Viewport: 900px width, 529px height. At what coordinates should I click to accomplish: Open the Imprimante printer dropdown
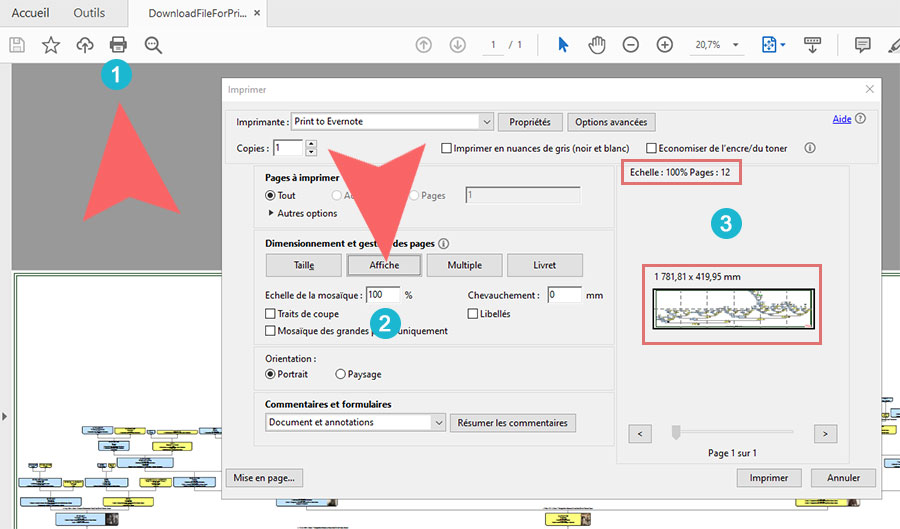pyautogui.click(x=486, y=122)
